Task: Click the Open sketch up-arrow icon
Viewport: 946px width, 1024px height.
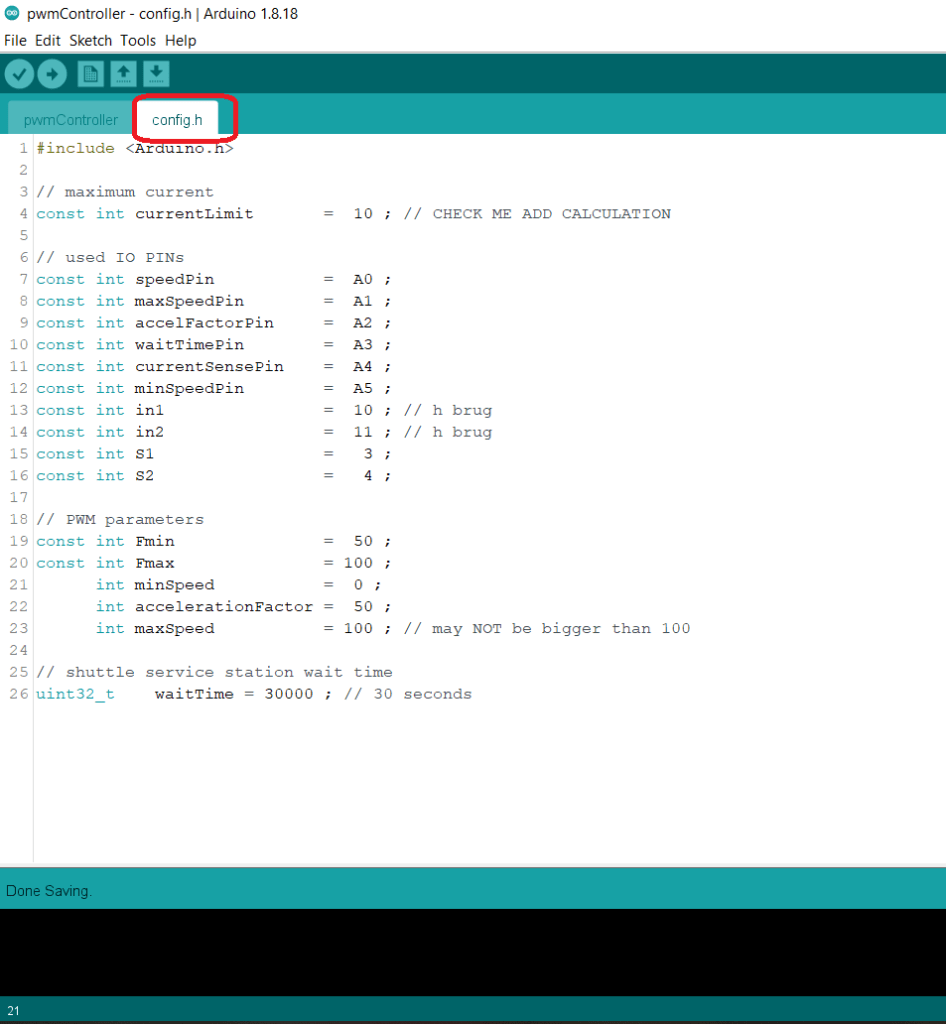Action: [123, 74]
